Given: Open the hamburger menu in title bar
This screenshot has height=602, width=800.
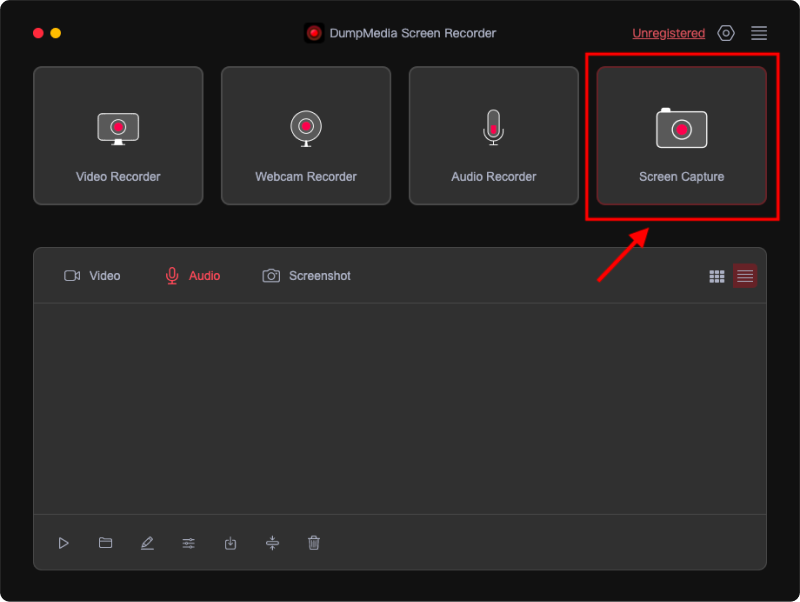Looking at the screenshot, I should (759, 33).
